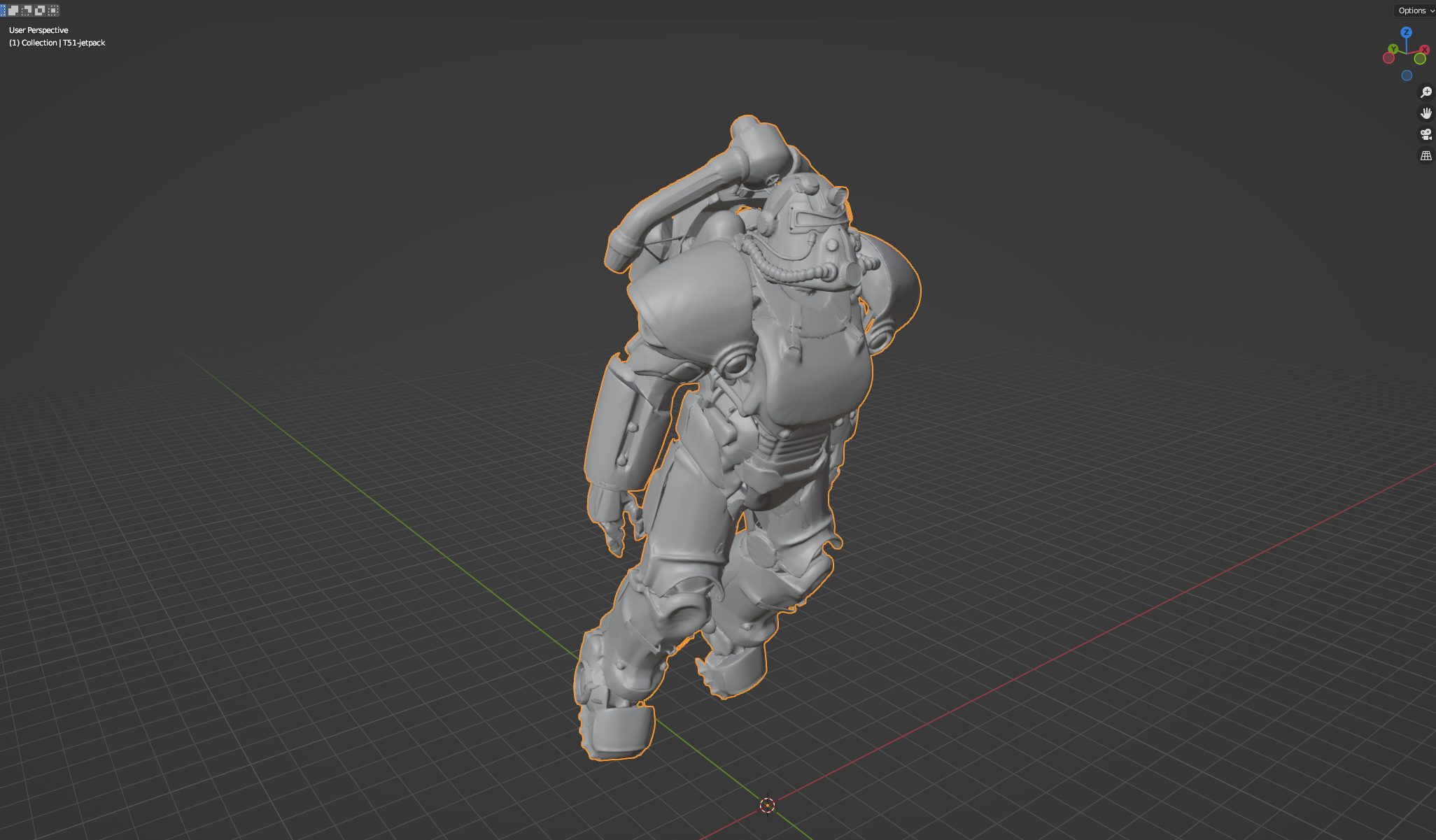Viewport: 1436px width, 840px height.
Task: Click the 3D cursor at world origin
Action: (767, 805)
